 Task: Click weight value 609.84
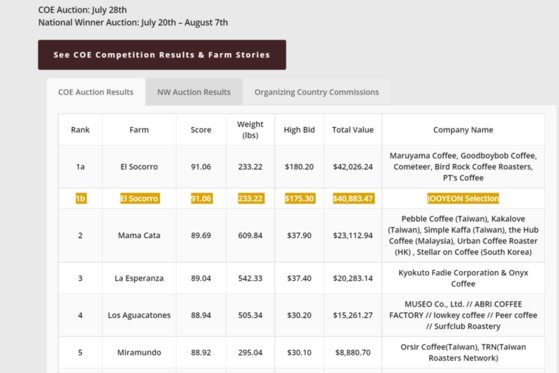tap(250, 235)
